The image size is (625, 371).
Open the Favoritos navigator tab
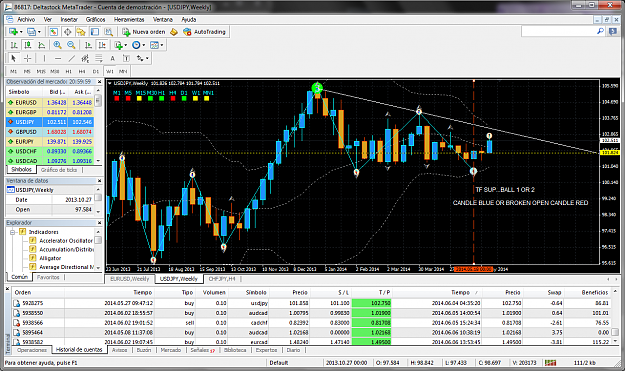tap(48, 277)
